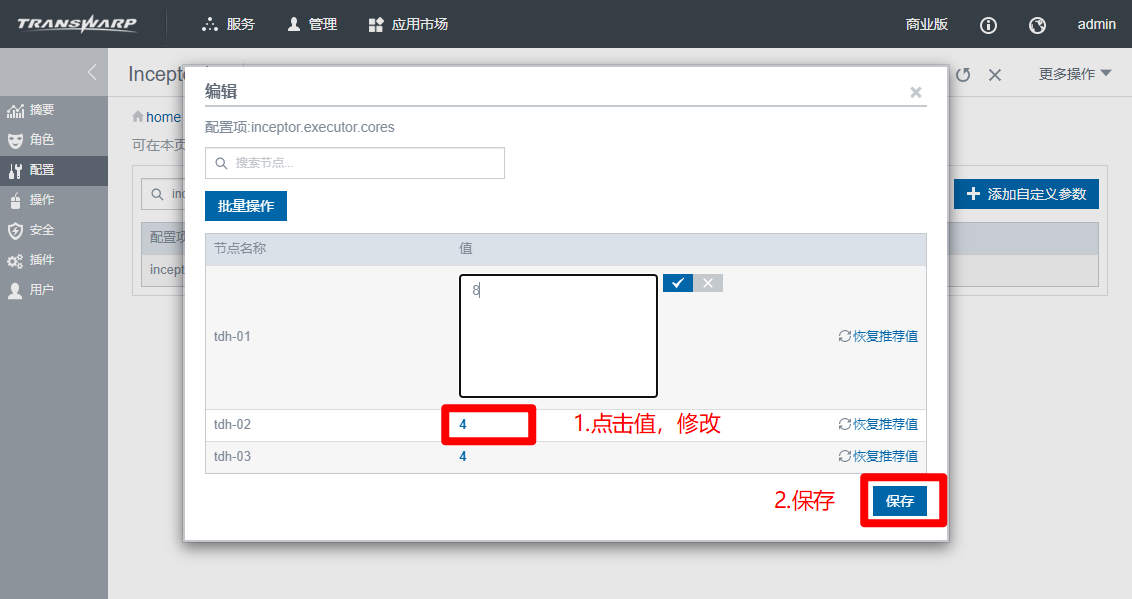This screenshot has height=599, width=1132.
Task: Open 摘要 summary in the sidebar
Action: point(41,110)
